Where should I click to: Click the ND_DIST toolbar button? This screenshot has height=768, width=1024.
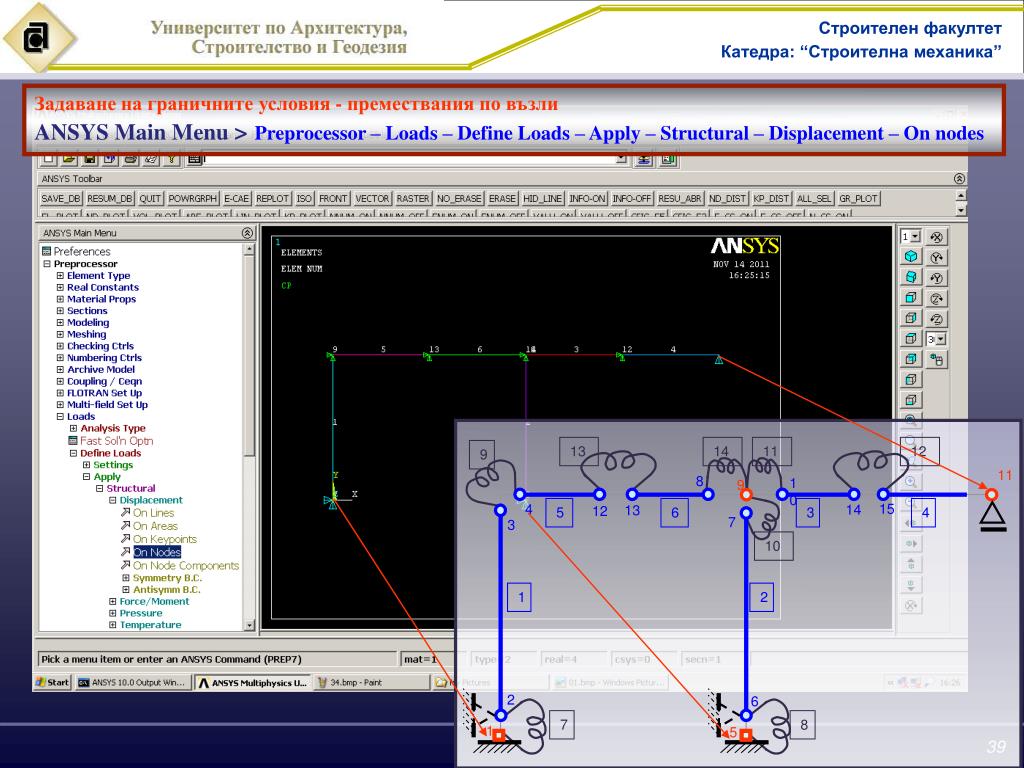(x=727, y=199)
